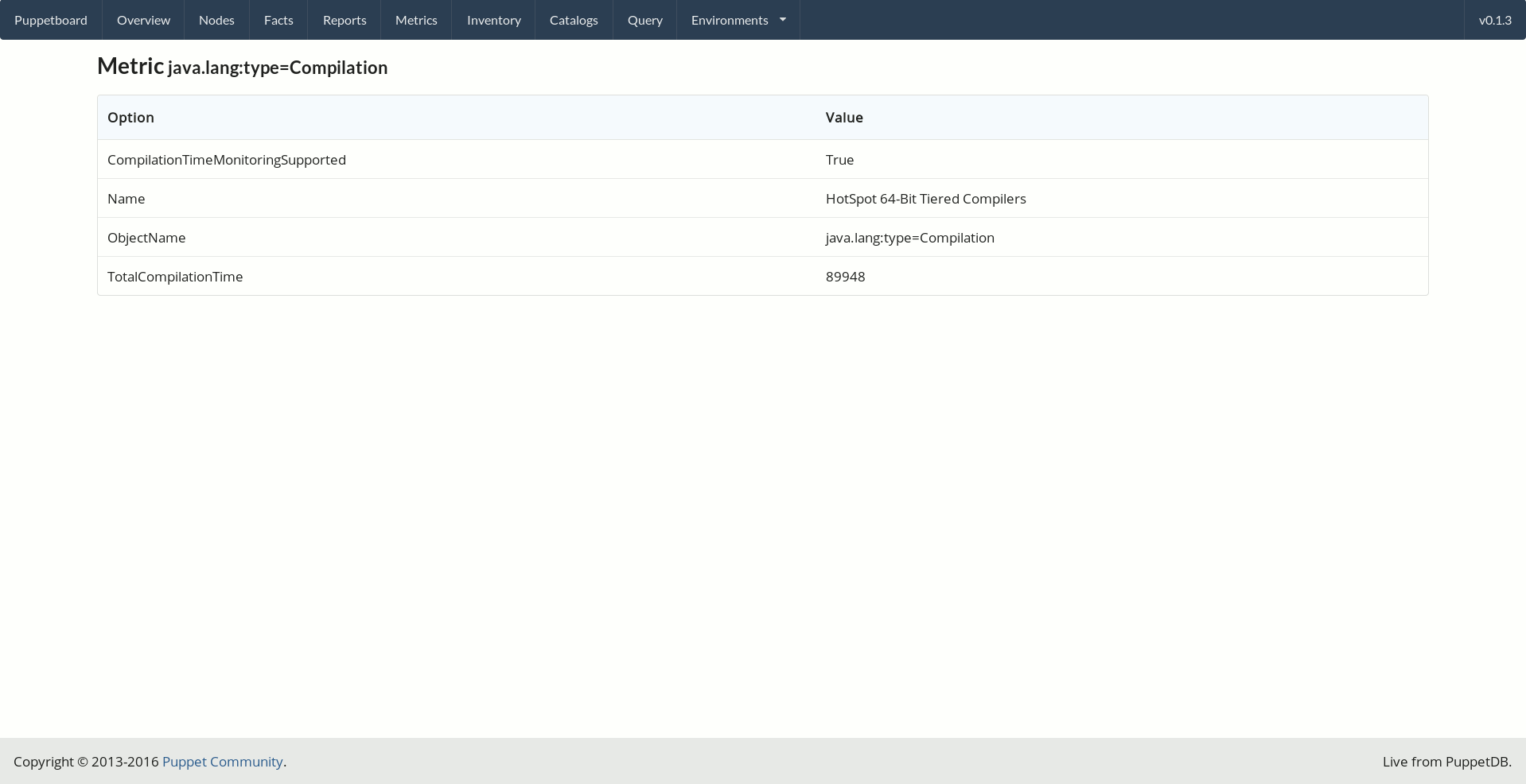The height and width of the screenshot is (784, 1526).
Task: Select the Metrics nav item
Action: pyautogui.click(x=416, y=20)
